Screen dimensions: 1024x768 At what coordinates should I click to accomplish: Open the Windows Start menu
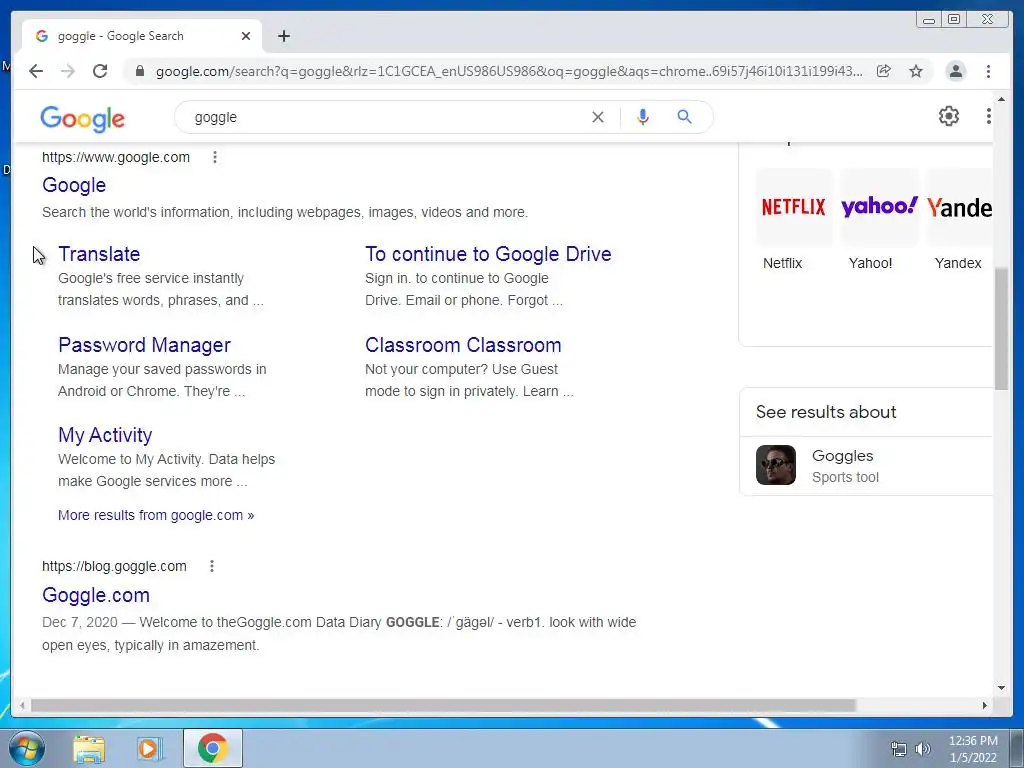coord(27,748)
